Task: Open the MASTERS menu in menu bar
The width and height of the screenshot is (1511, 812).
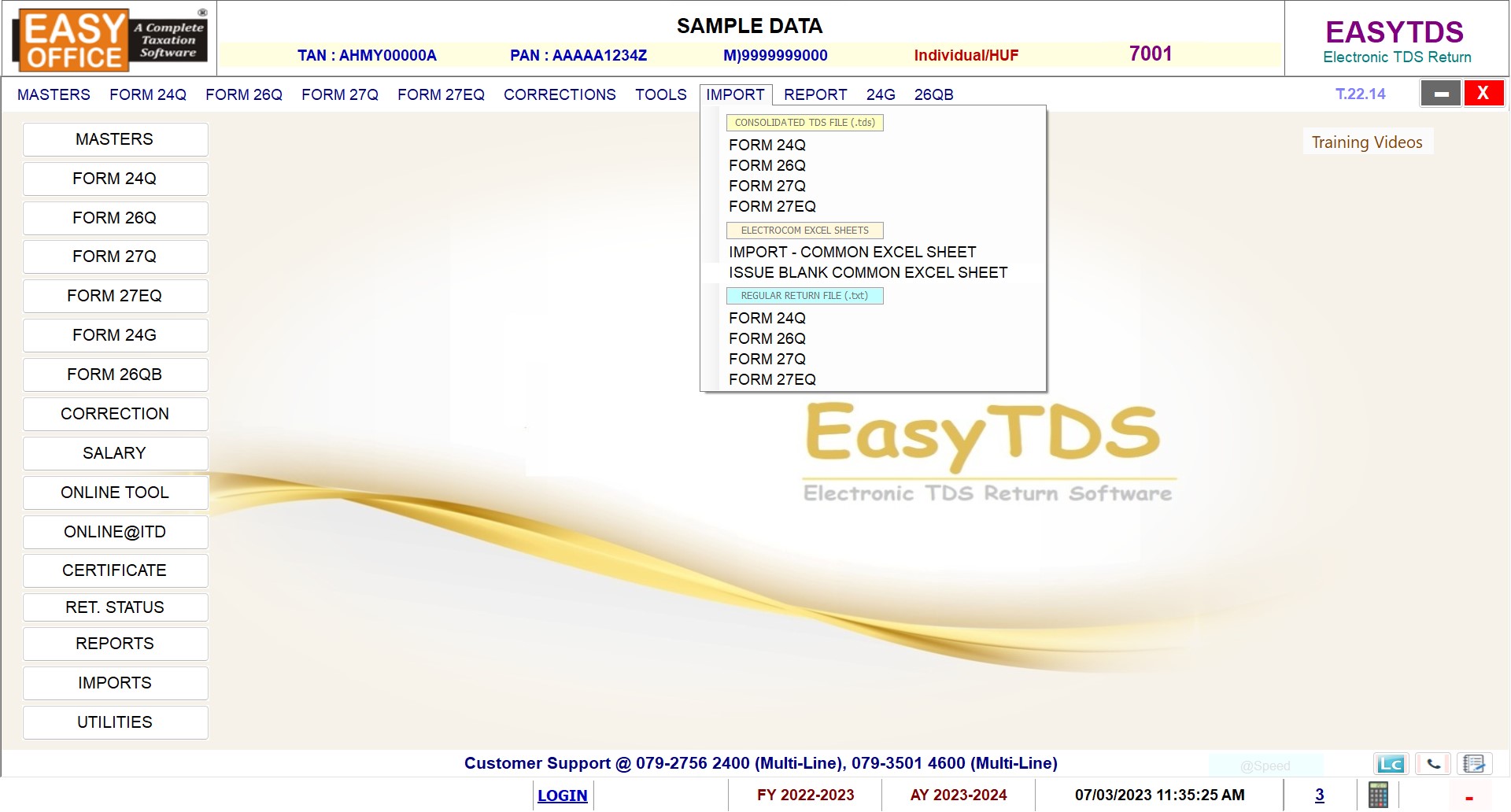Action: (x=54, y=94)
